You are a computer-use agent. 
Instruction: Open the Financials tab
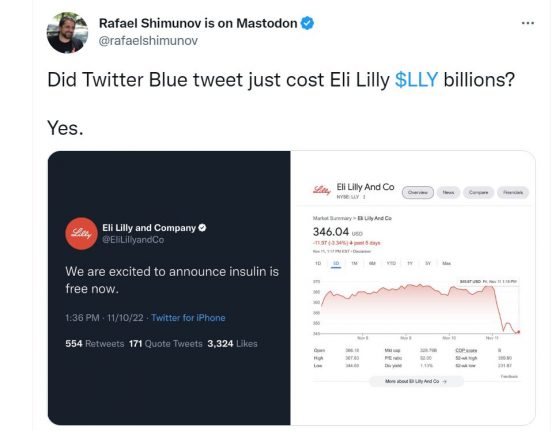pos(513,192)
